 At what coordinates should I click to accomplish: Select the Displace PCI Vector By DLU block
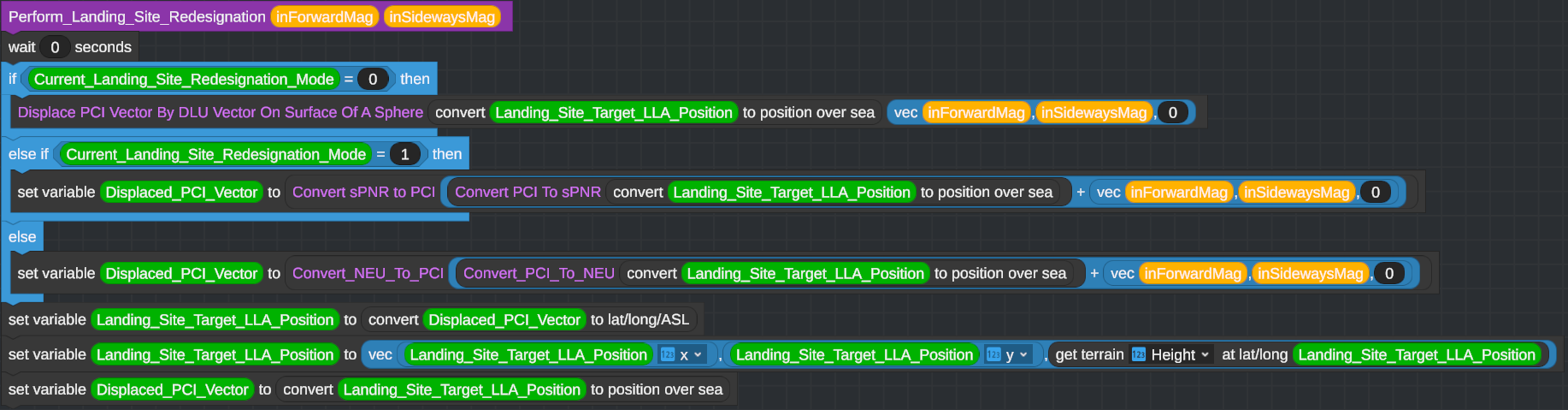[x=220, y=112]
